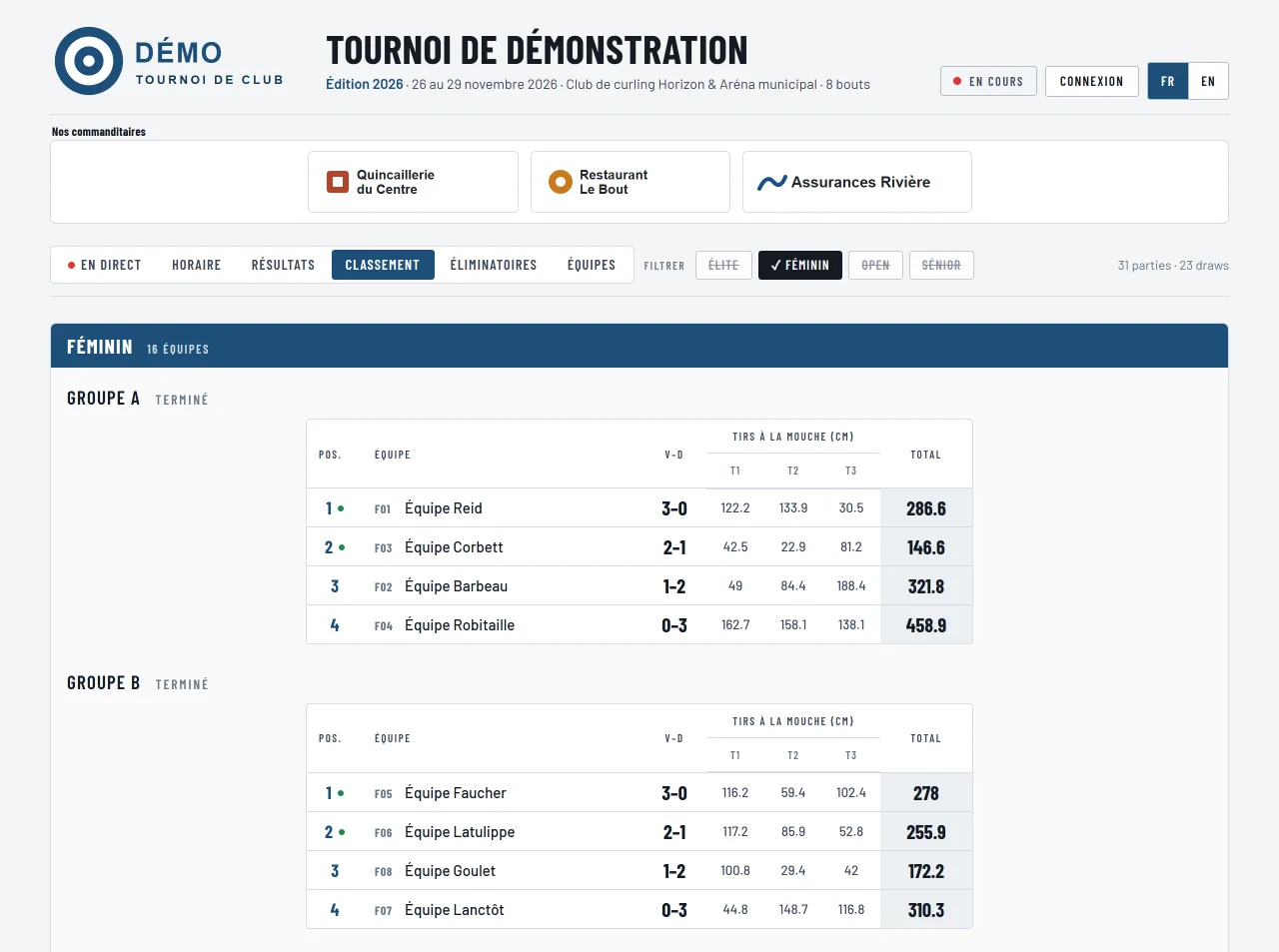Click the total 458.9 for Équipe Robitaille
1279x952 pixels.
click(926, 625)
